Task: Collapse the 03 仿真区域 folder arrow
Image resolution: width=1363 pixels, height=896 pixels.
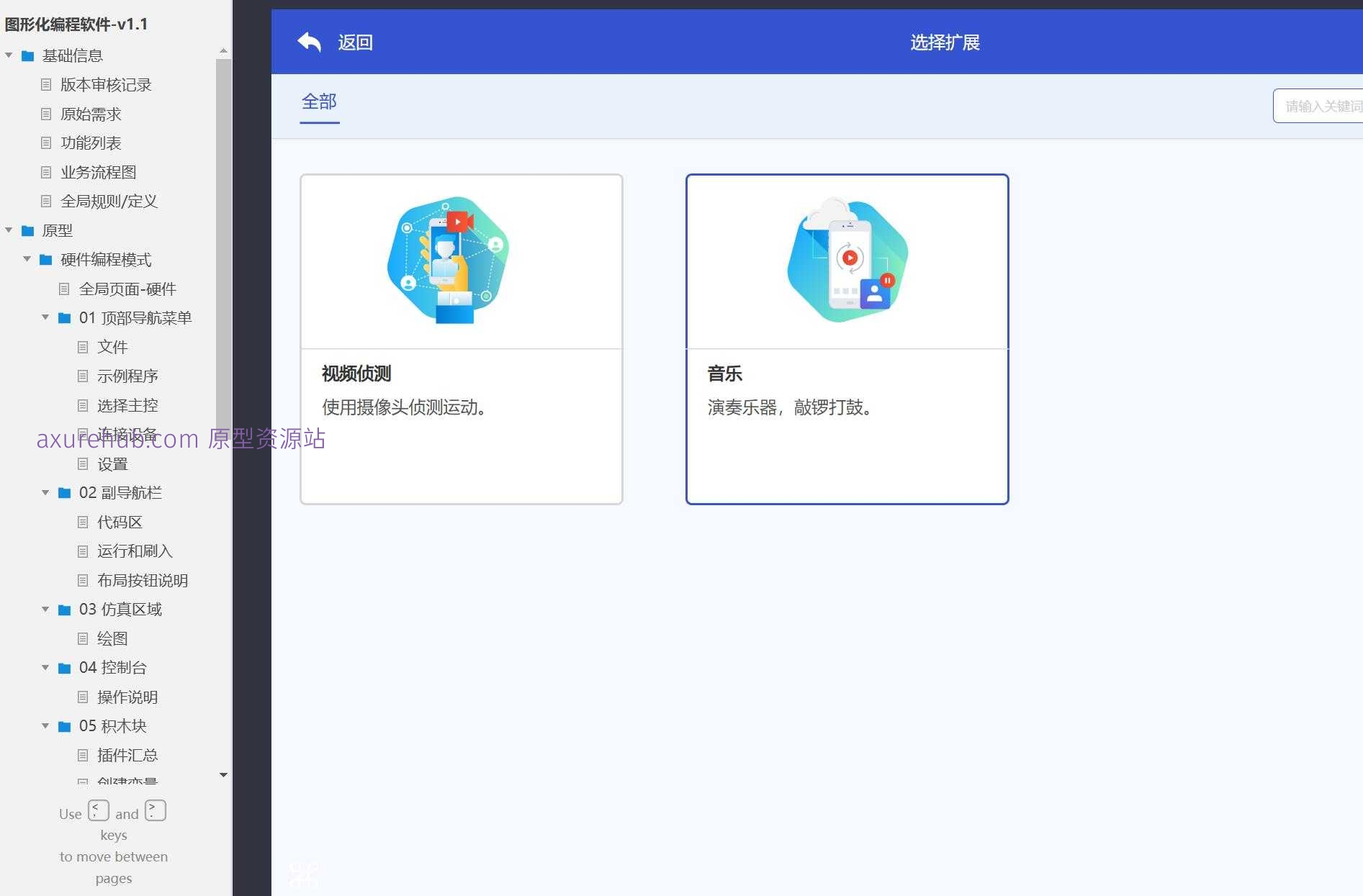Action: pyautogui.click(x=45, y=609)
